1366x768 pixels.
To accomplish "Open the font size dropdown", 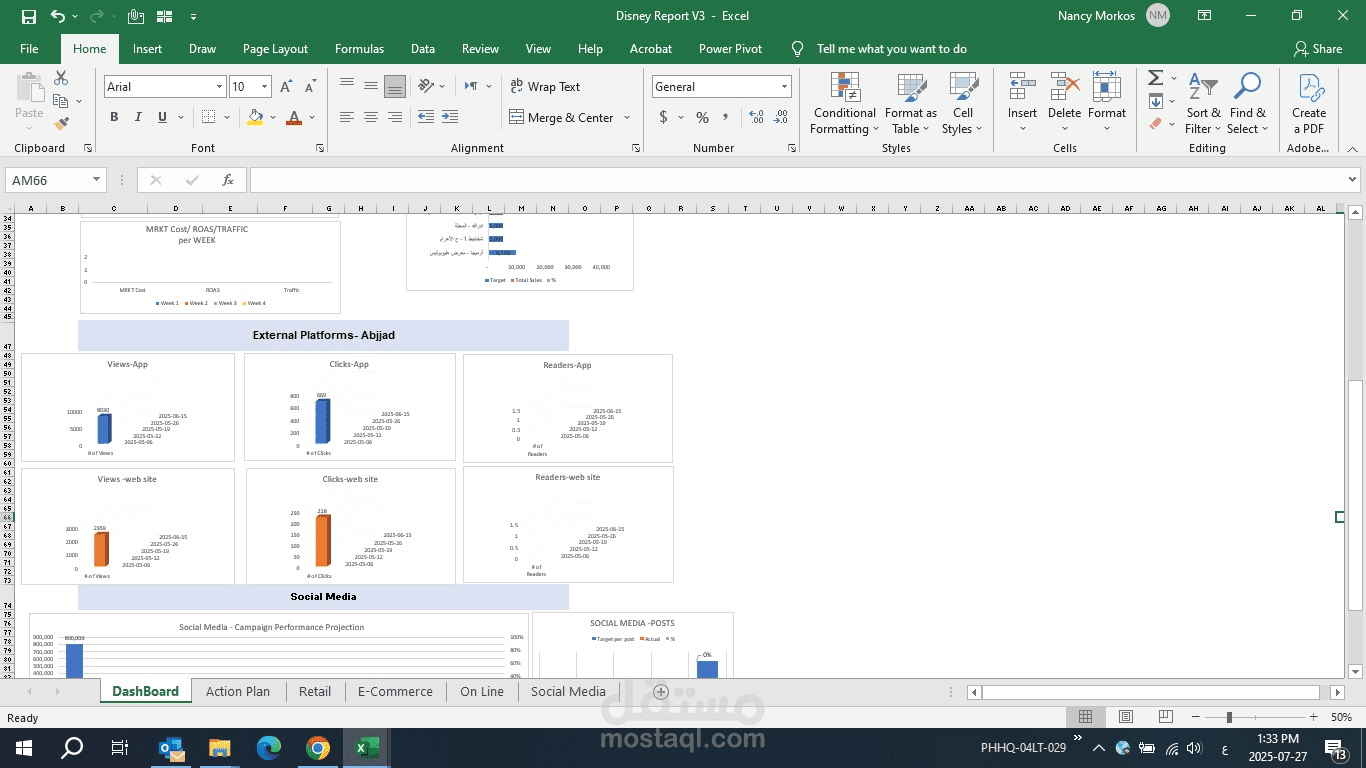I will (x=264, y=87).
